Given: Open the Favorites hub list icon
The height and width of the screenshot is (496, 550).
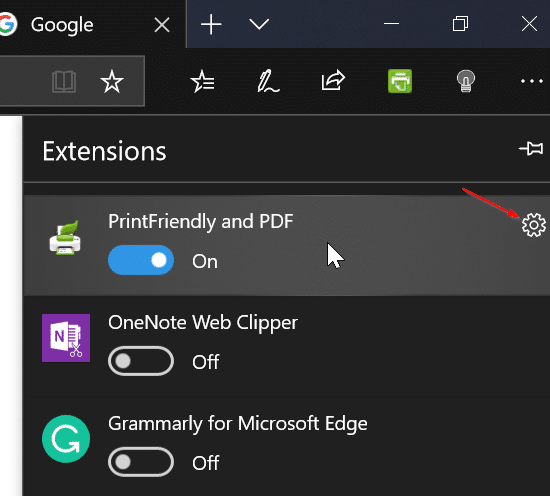Looking at the screenshot, I should 202,81.
